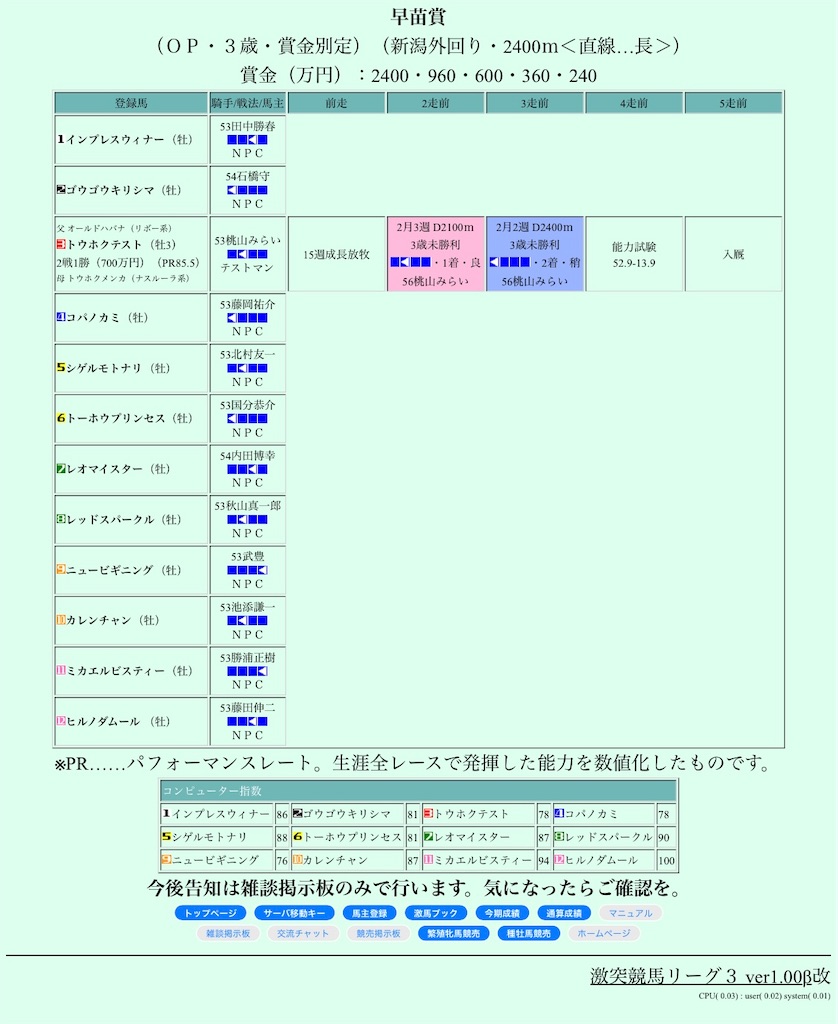Click the 2月3週 D2100m race result
This screenshot has height=1024, width=838.
(x=436, y=254)
